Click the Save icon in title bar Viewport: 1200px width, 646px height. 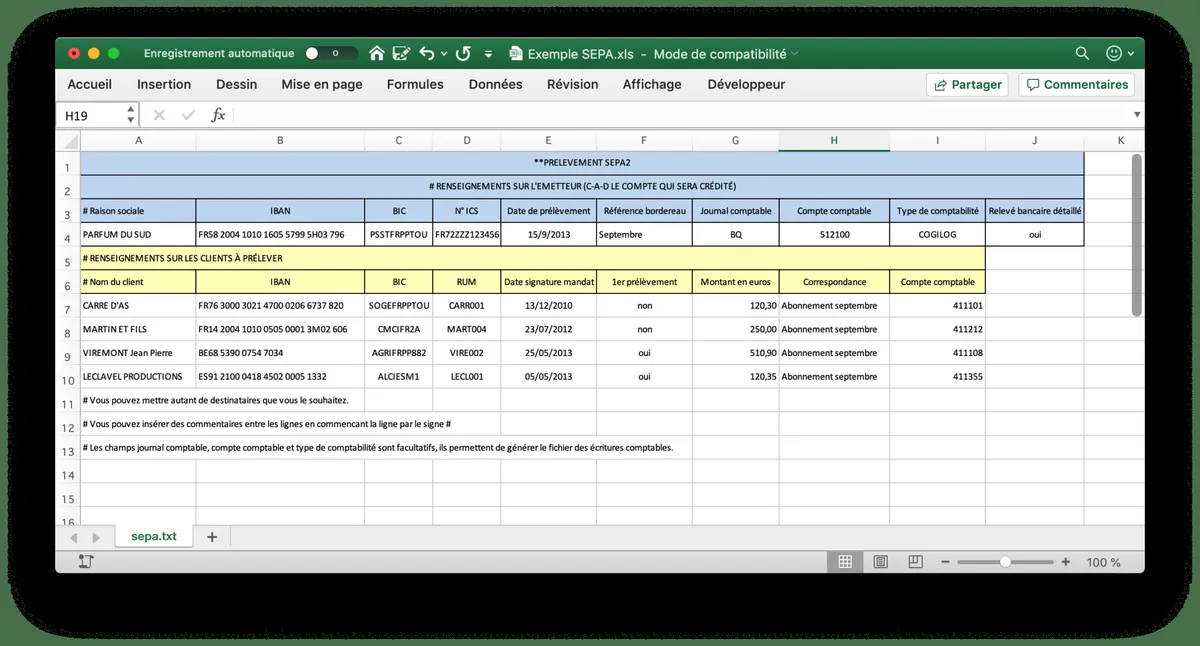402,54
